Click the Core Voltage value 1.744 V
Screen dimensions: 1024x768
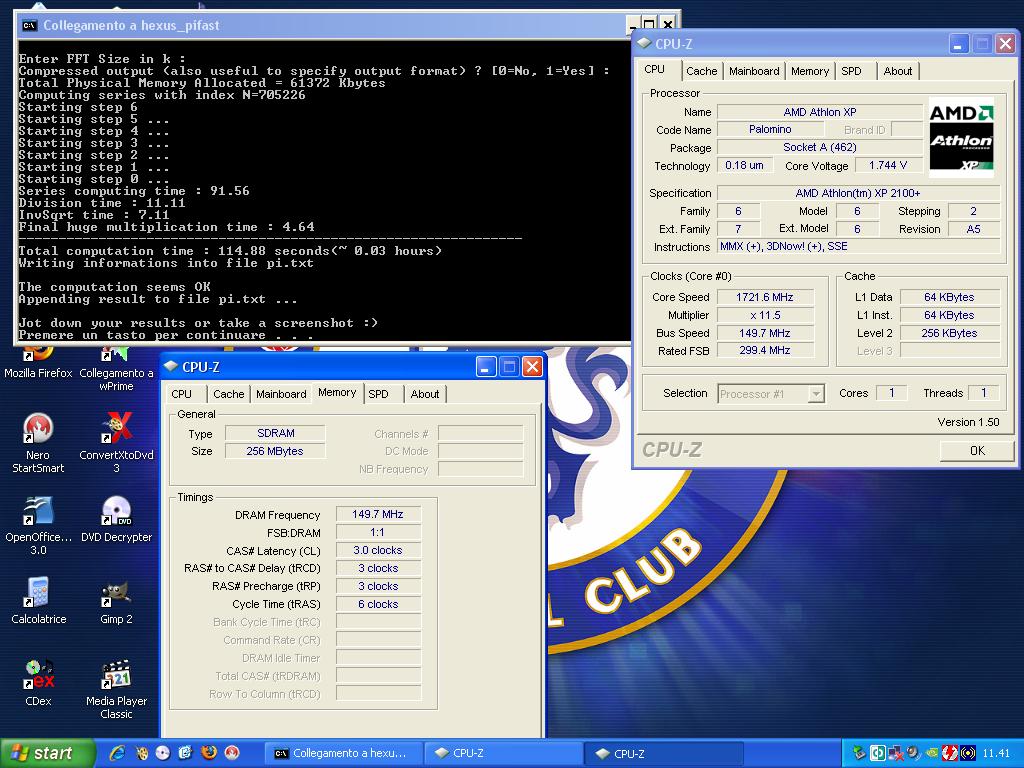point(888,165)
